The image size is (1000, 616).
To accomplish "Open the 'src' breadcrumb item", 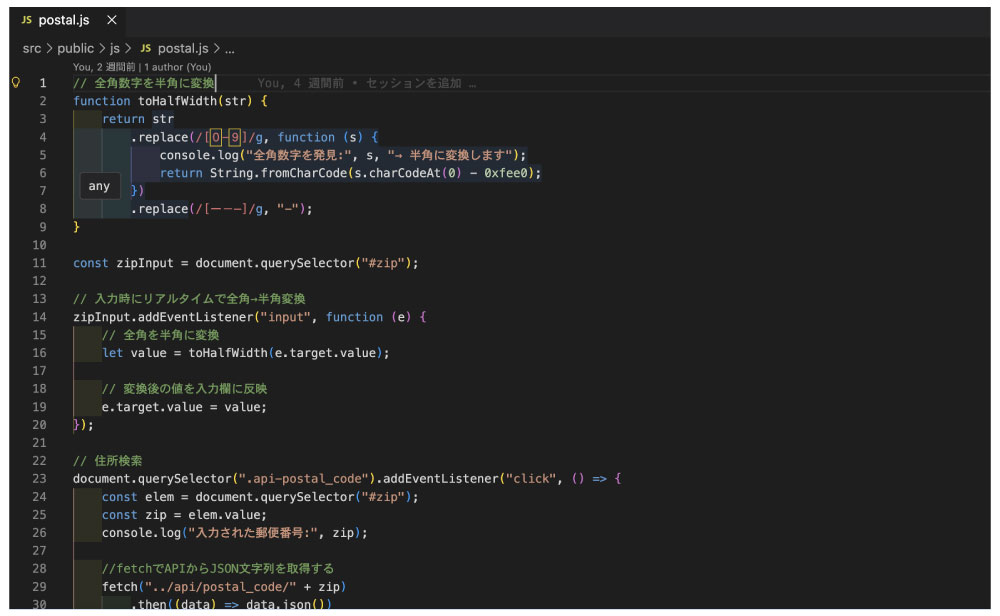I will (x=30, y=47).
